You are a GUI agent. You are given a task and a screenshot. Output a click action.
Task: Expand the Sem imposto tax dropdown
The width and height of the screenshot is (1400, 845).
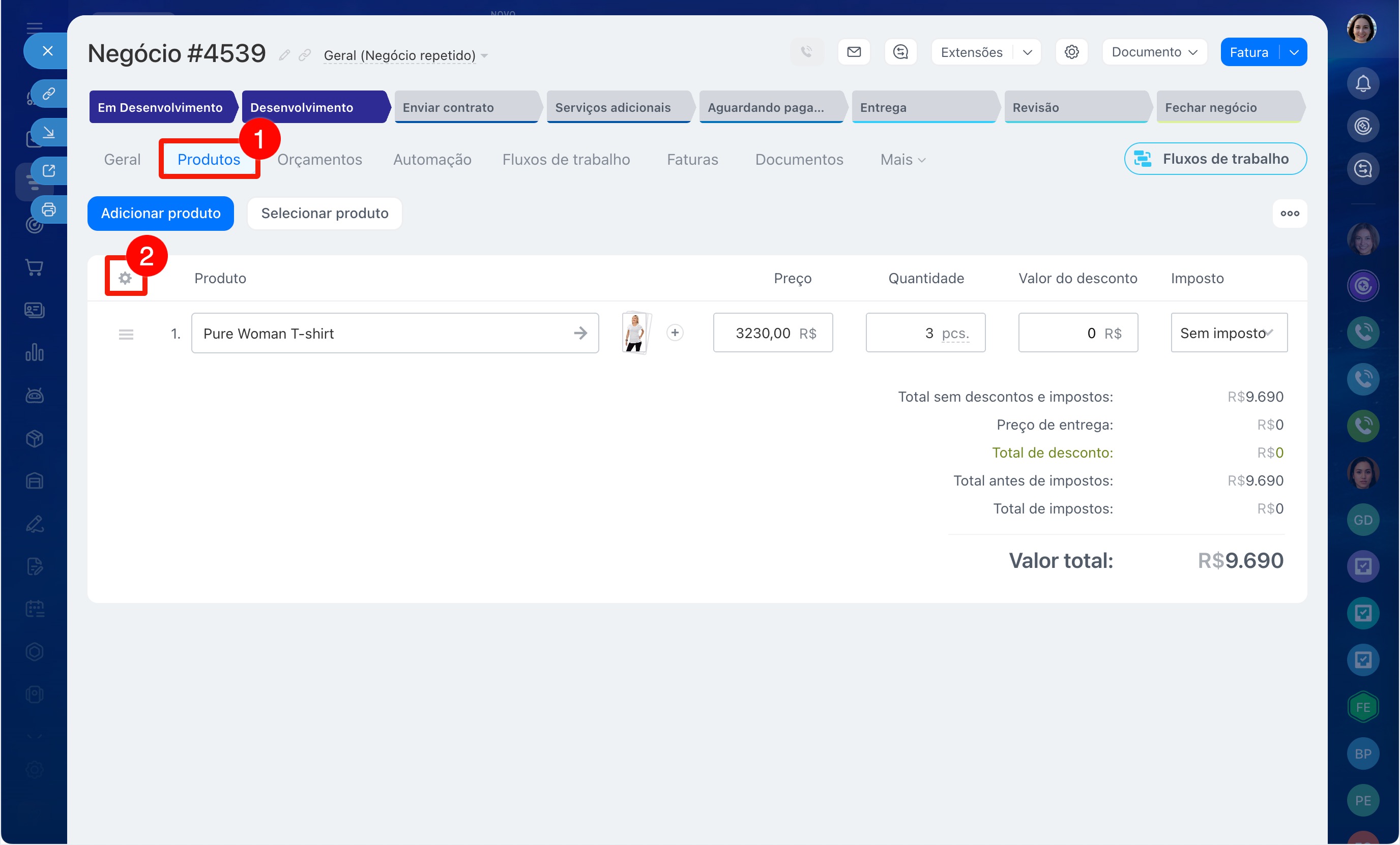[x=1229, y=333]
